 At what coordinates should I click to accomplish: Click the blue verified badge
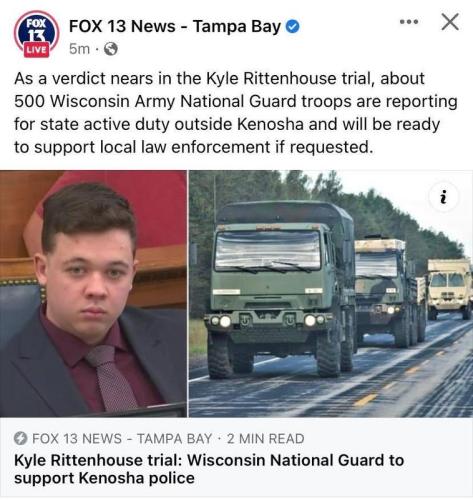point(293,27)
